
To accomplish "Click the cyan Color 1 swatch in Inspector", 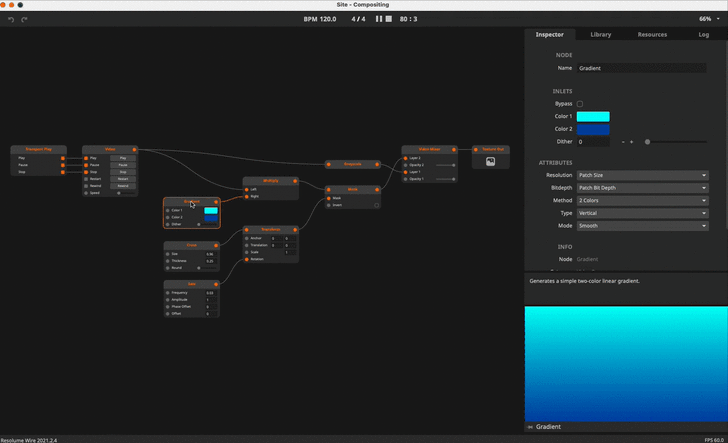I will (593, 117).
